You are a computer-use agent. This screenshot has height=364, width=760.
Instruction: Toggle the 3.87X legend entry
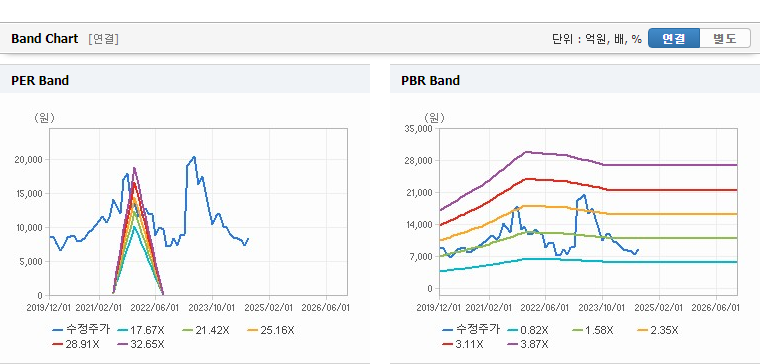coord(528,344)
